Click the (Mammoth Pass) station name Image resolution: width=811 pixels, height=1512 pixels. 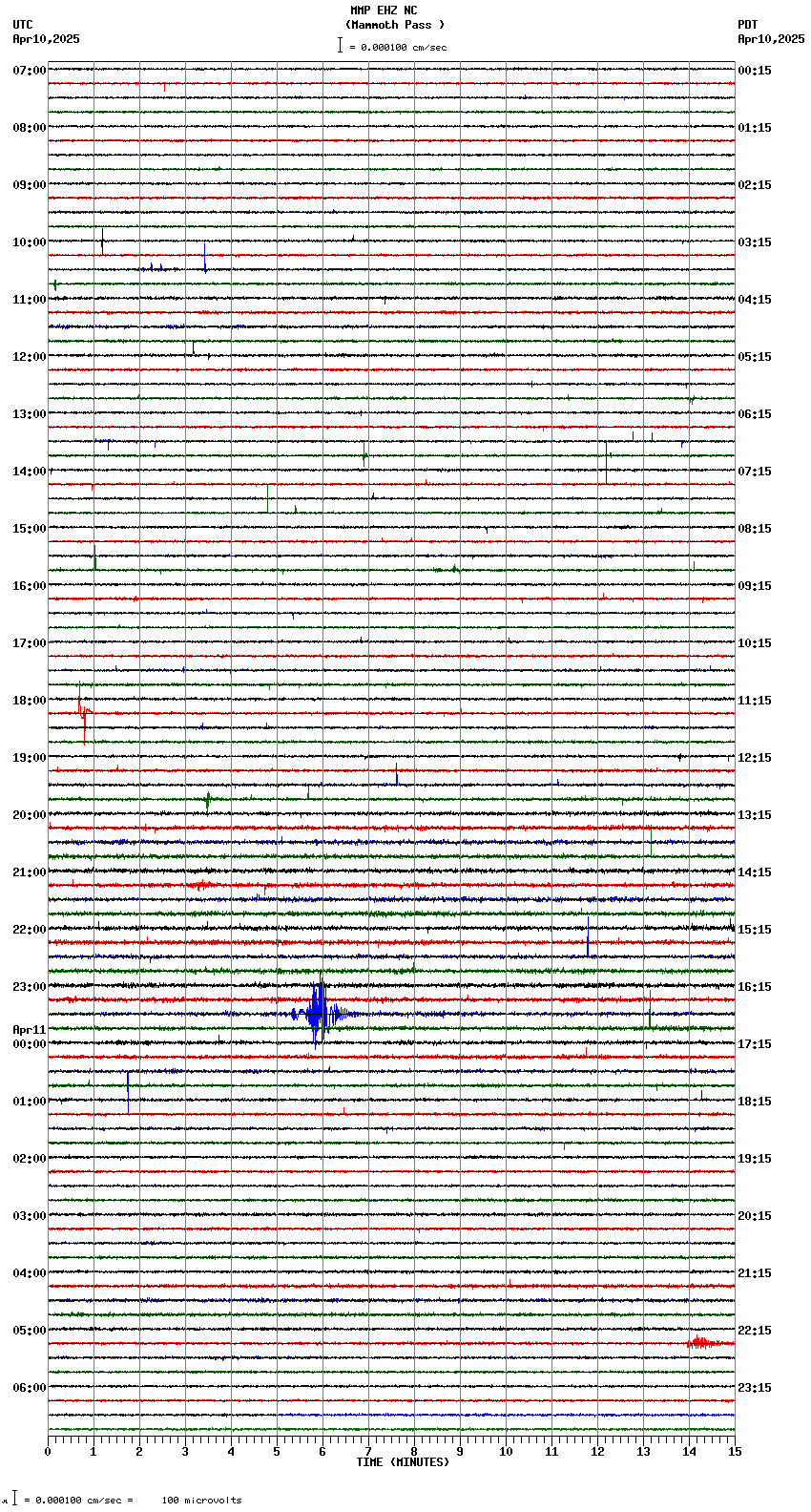(395, 25)
